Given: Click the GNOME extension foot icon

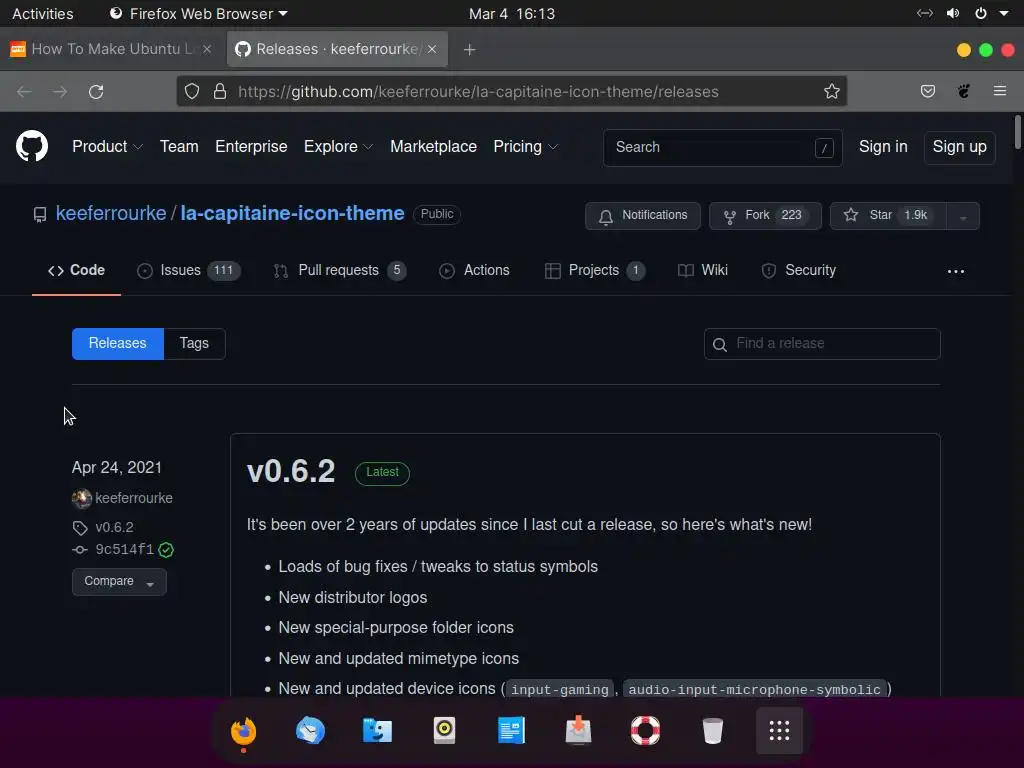Looking at the screenshot, I should click(964, 91).
